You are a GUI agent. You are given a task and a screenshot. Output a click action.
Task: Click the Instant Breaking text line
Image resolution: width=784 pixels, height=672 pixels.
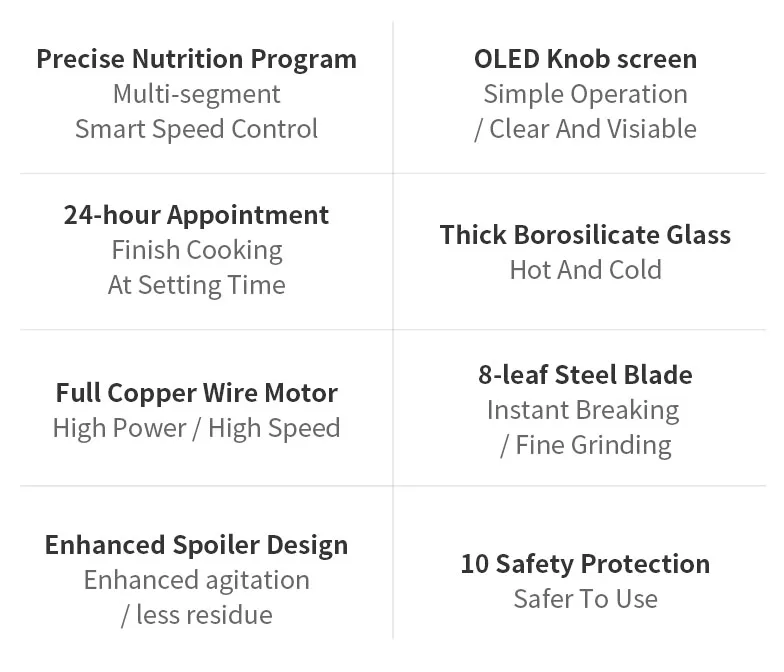click(x=583, y=410)
